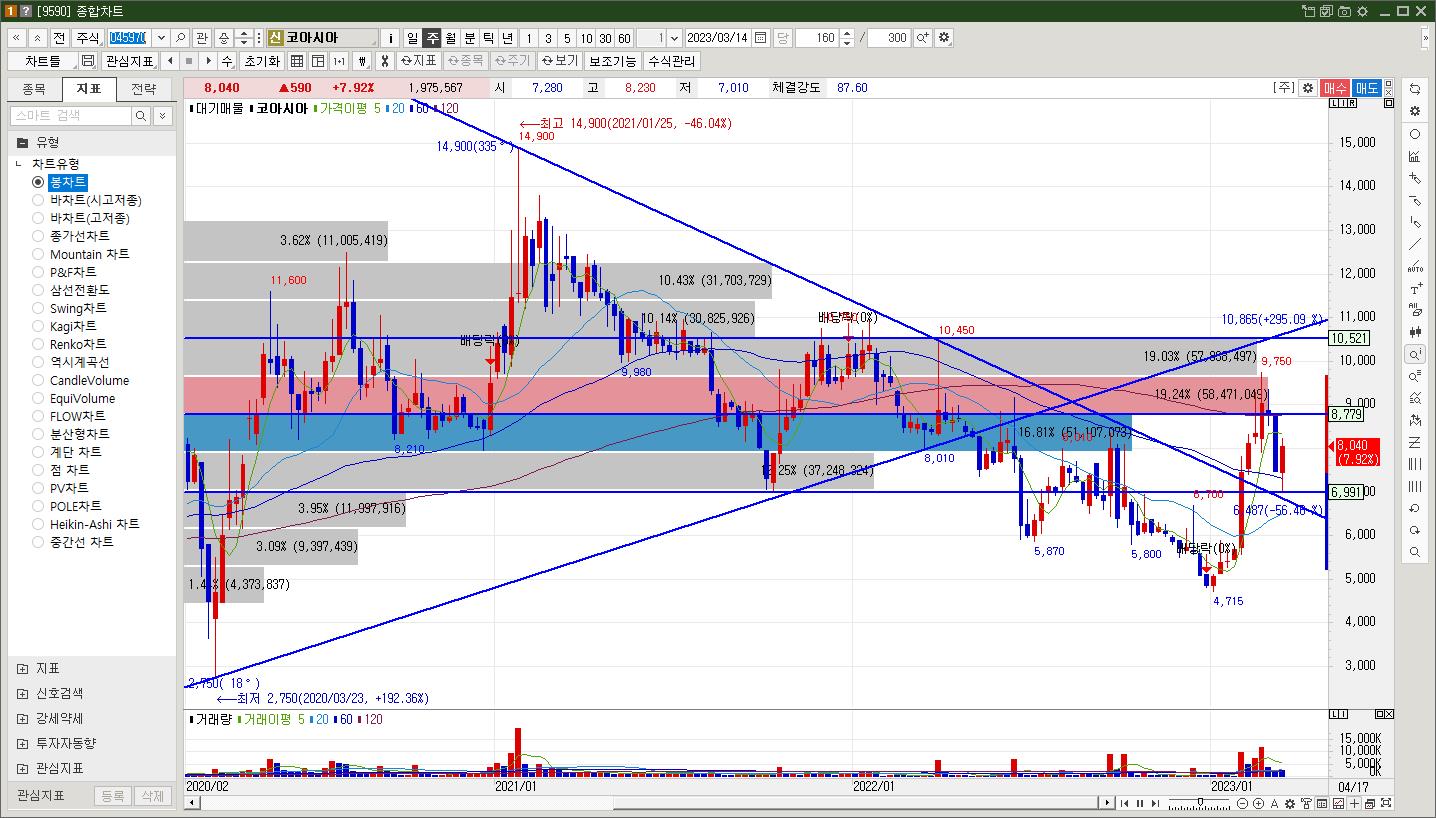
Task: Click the stock code search magnifier icon
Action: 181,38
